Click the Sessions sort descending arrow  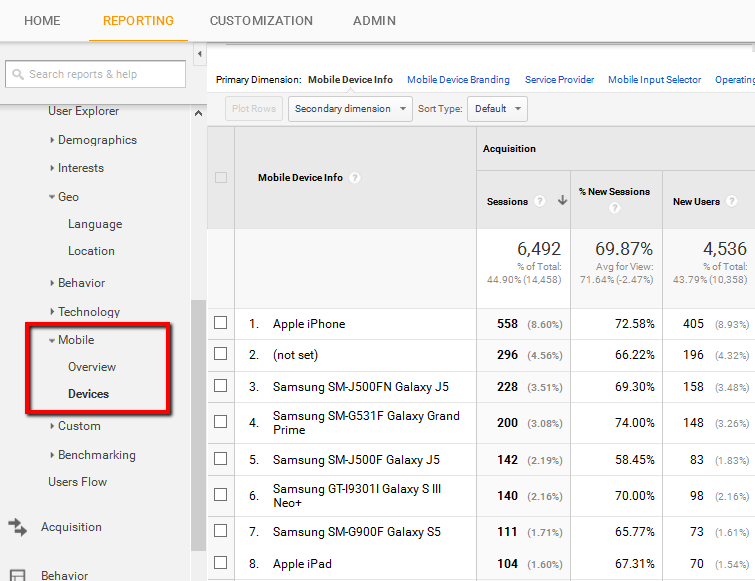(x=562, y=200)
